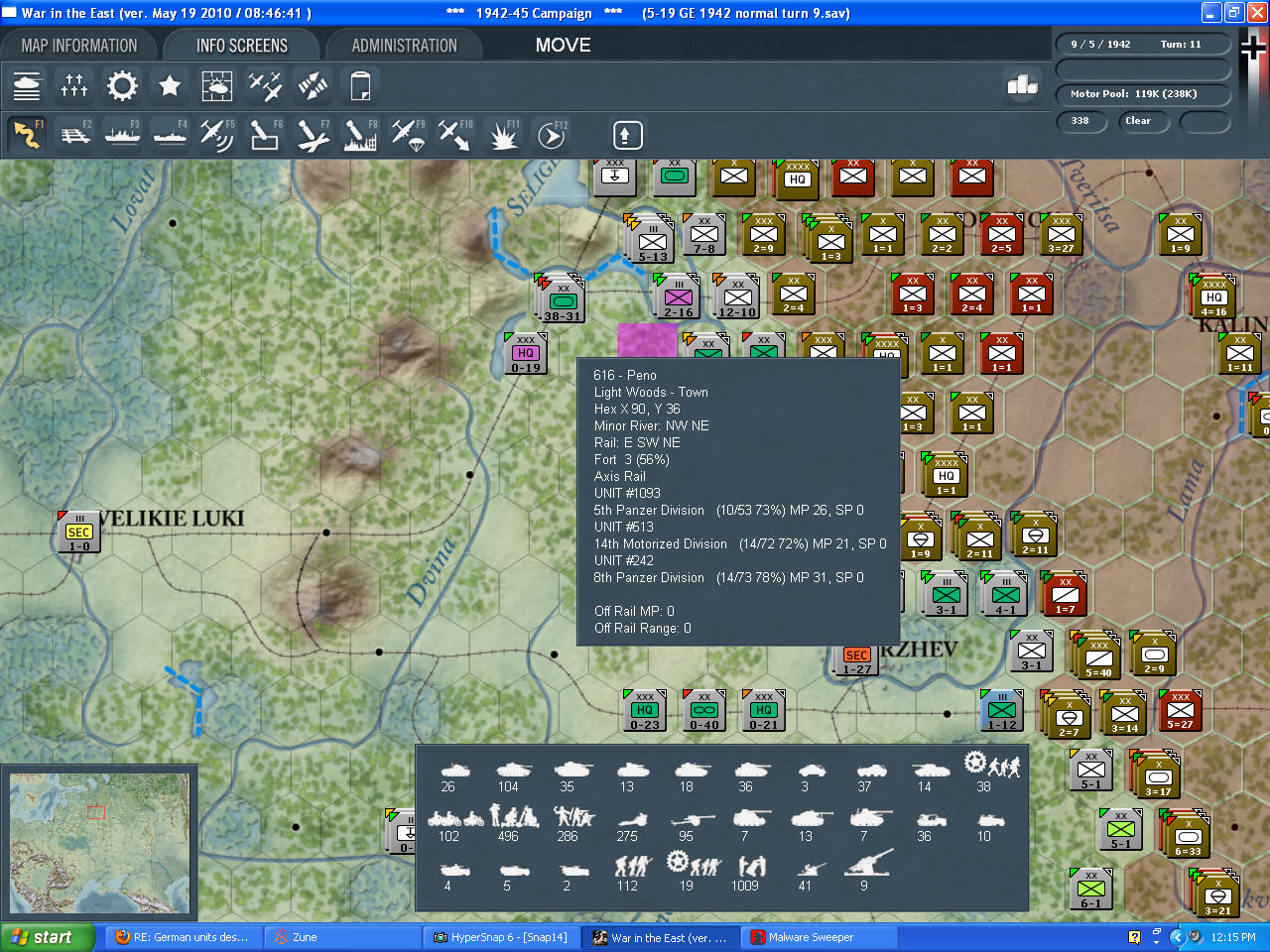Click the F12 end turn icon
Viewport: 1270px width, 952px height.
coord(551,135)
